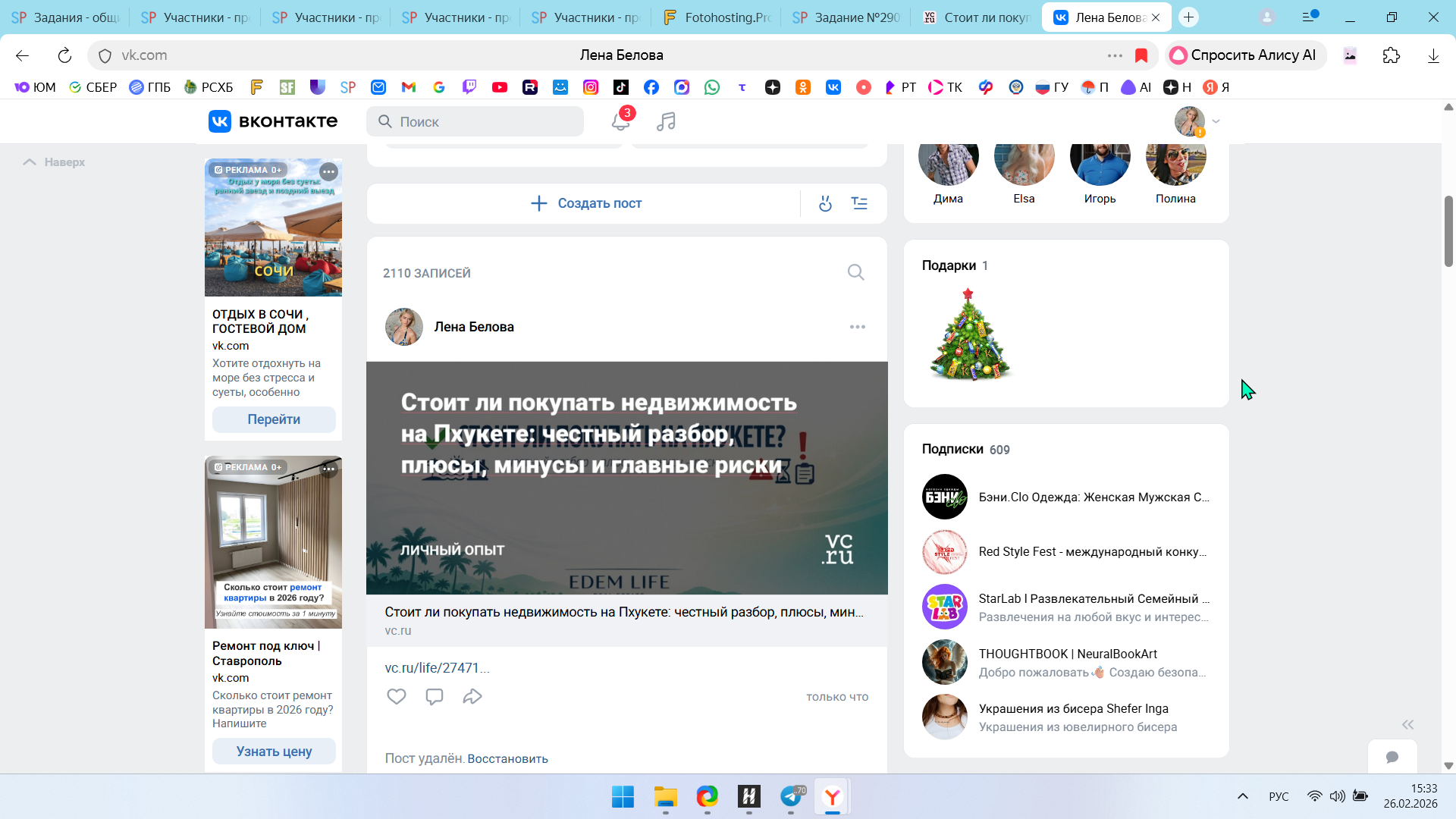Search wall posts with magnifier icon

click(855, 272)
